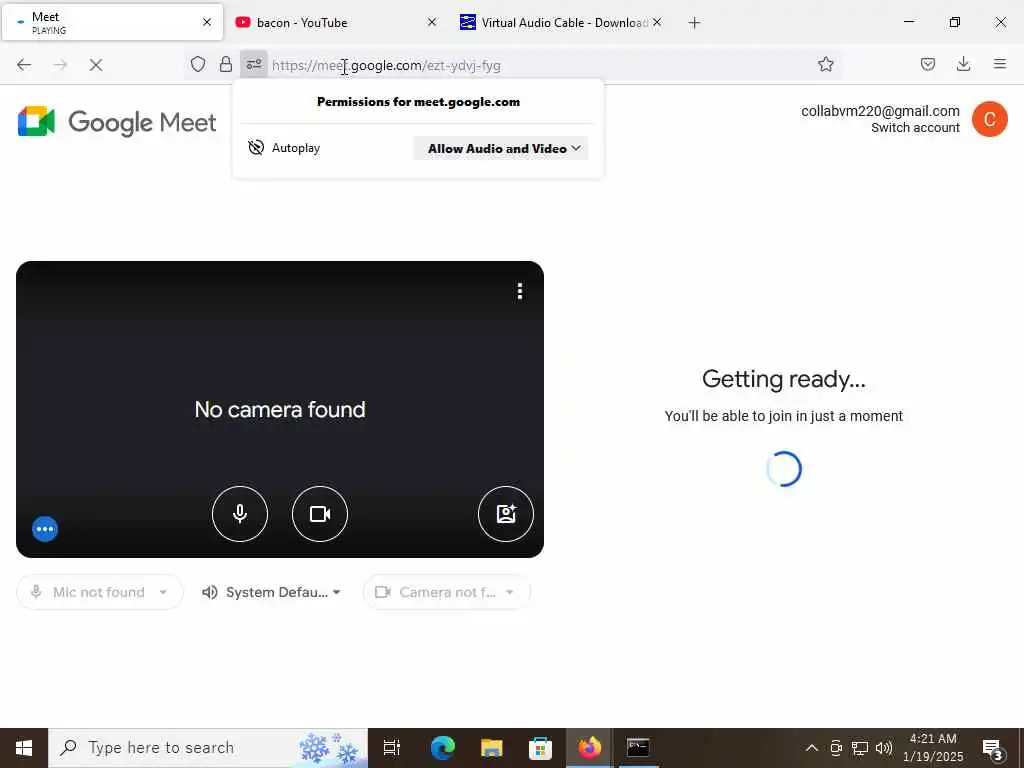Switch to the Meet browser tab
Image resolution: width=1024 pixels, height=768 pixels.
point(112,22)
